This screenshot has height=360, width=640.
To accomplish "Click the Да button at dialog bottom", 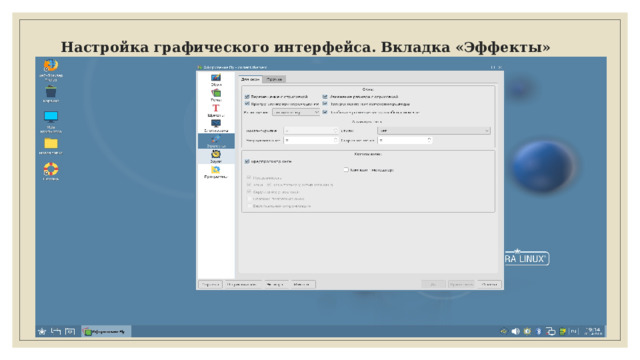I will click(433, 284).
